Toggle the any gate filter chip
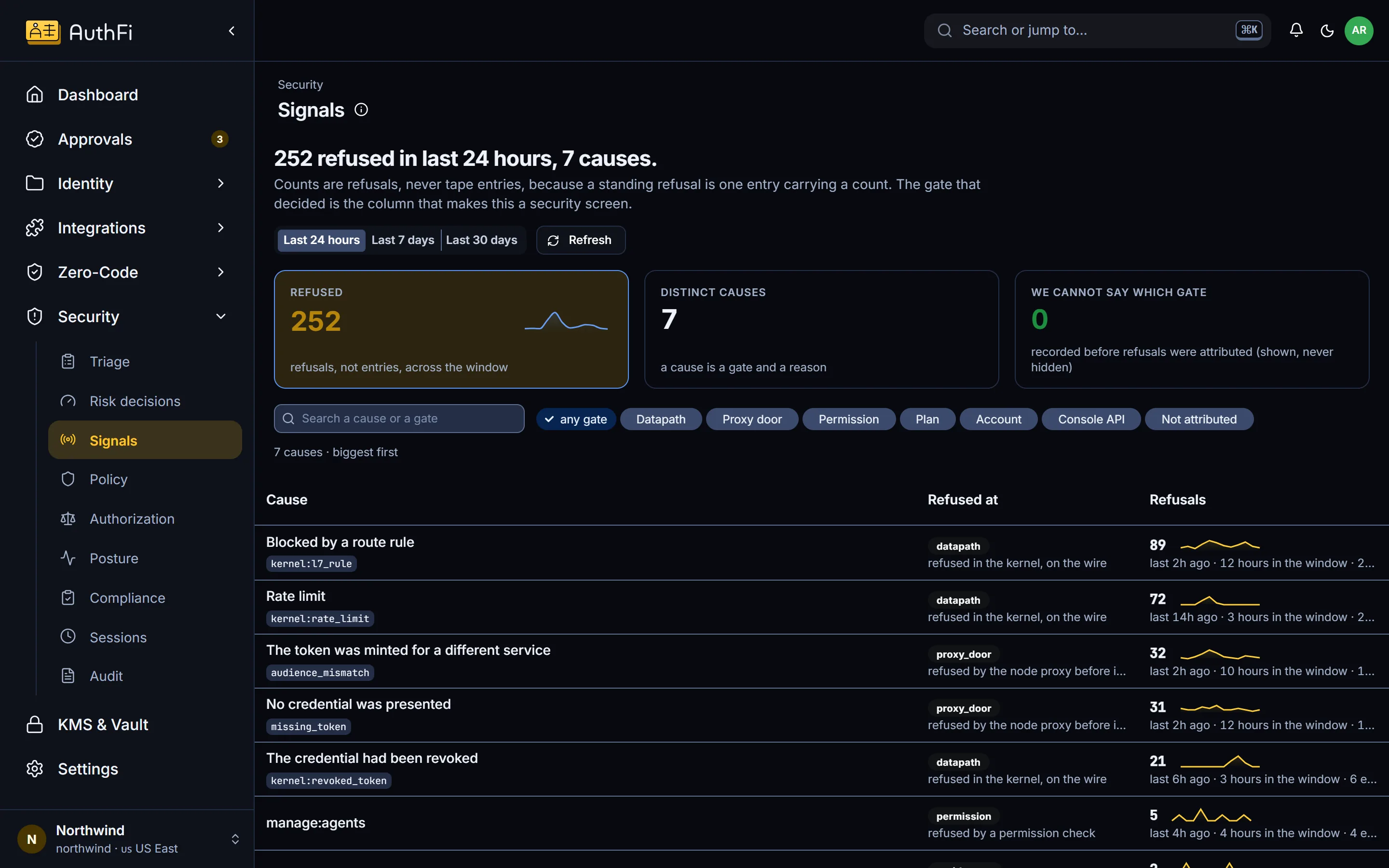This screenshot has height=868, width=1389. click(576, 419)
